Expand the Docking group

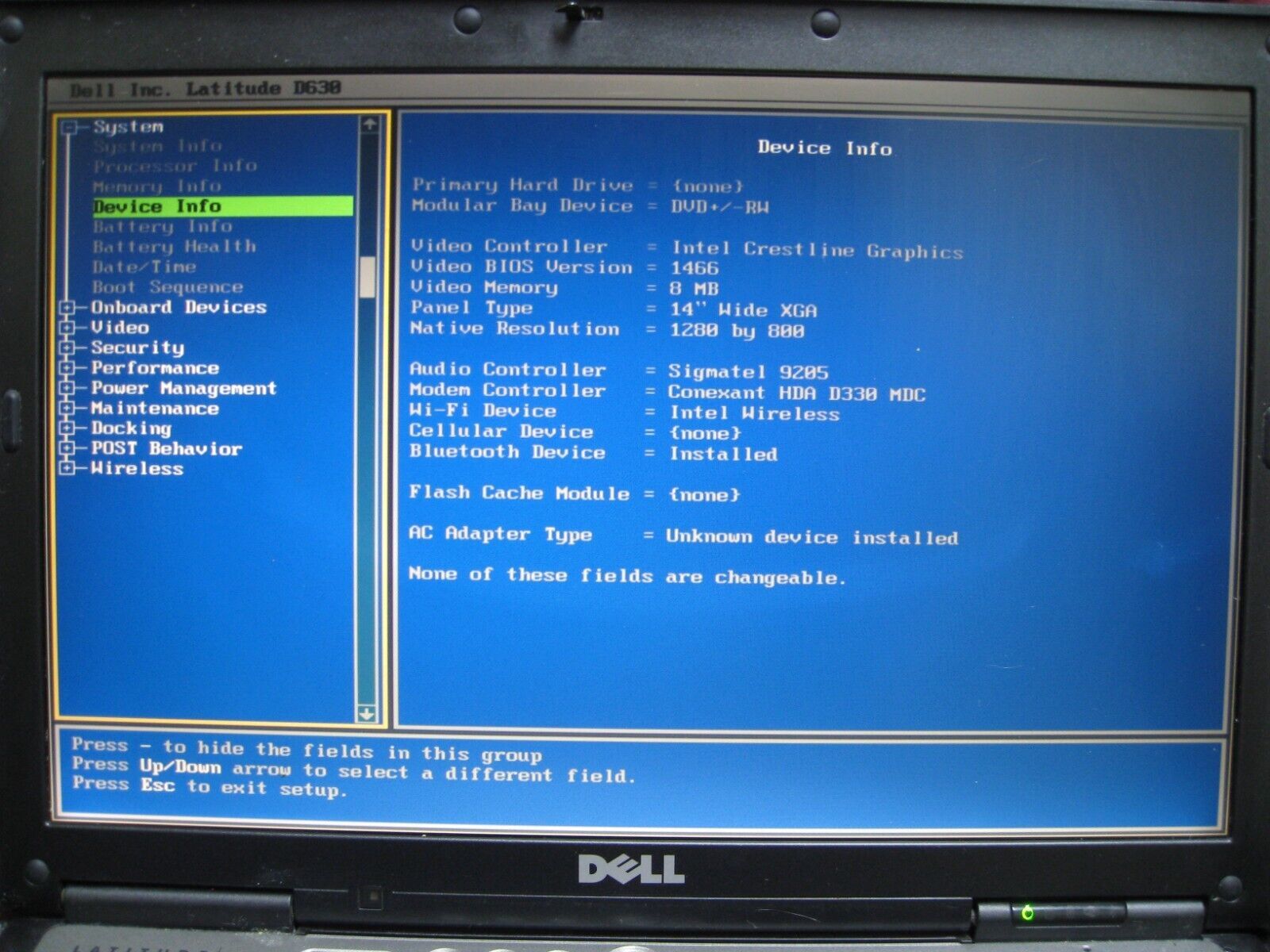pyautogui.click(x=68, y=428)
